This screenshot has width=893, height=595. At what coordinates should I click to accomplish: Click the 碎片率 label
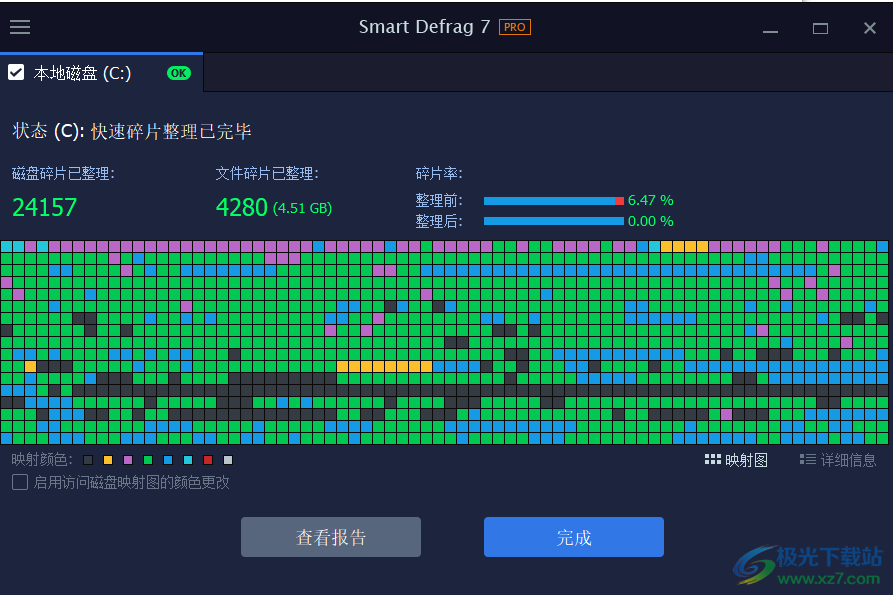click(439, 174)
